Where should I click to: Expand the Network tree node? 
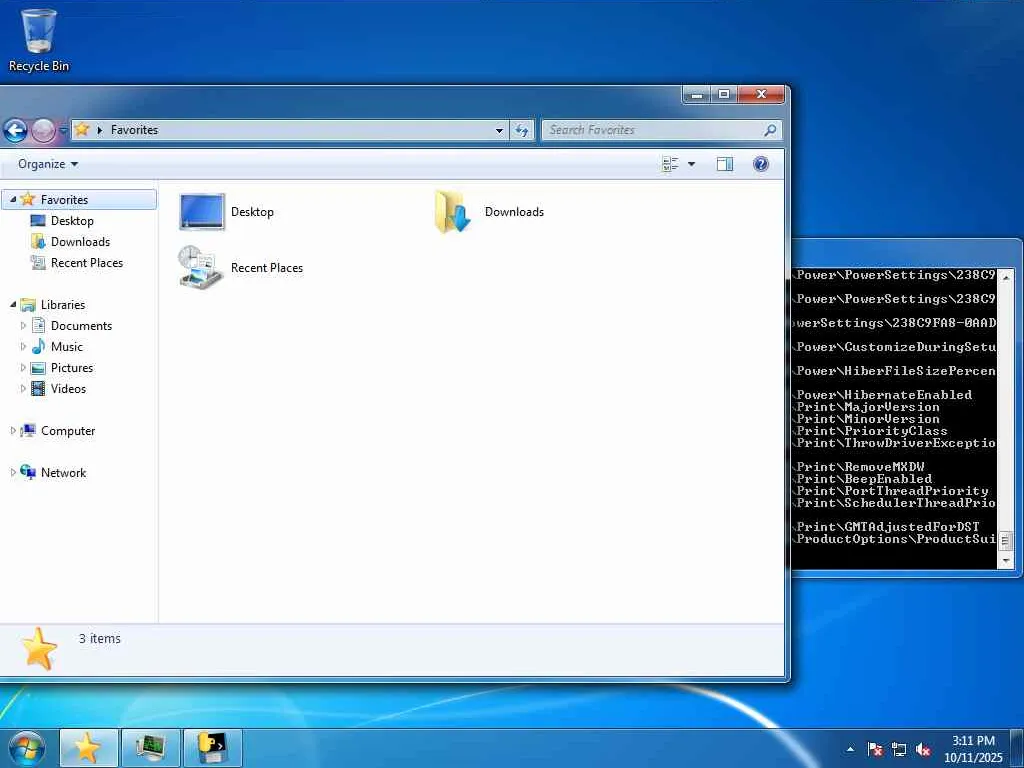[x=12, y=472]
